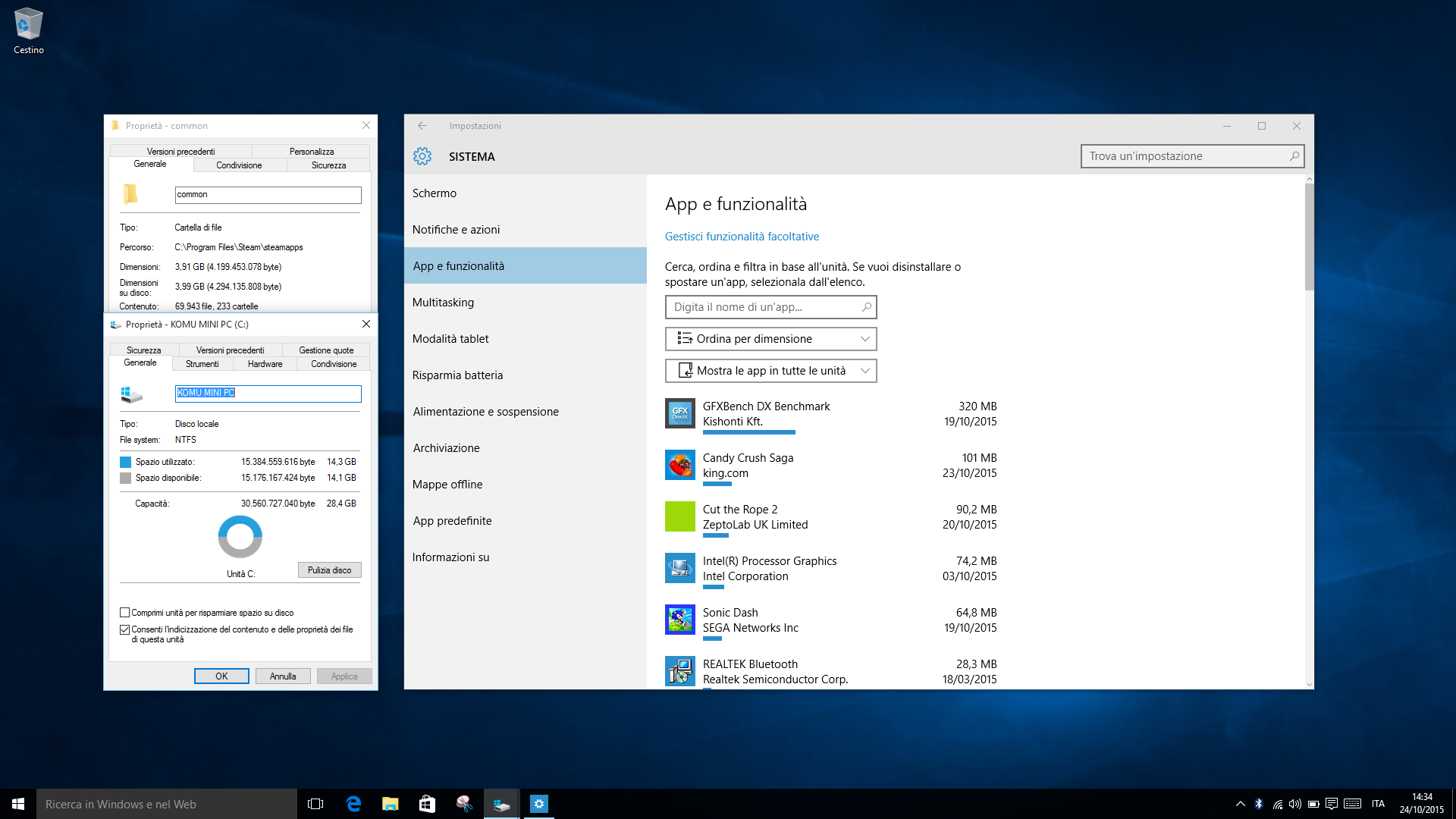Go back with the Impostazioni back arrow
Viewport: 1456px width, 819px height.
pos(422,126)
